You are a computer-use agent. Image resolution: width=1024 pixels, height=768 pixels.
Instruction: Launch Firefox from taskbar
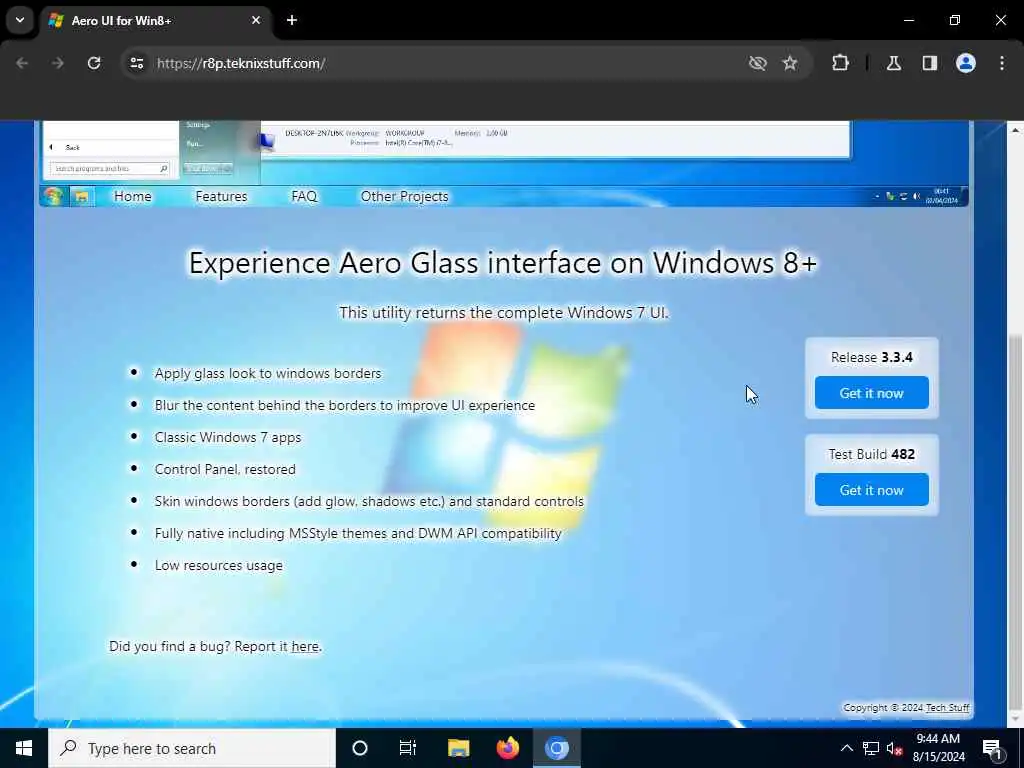507,748
